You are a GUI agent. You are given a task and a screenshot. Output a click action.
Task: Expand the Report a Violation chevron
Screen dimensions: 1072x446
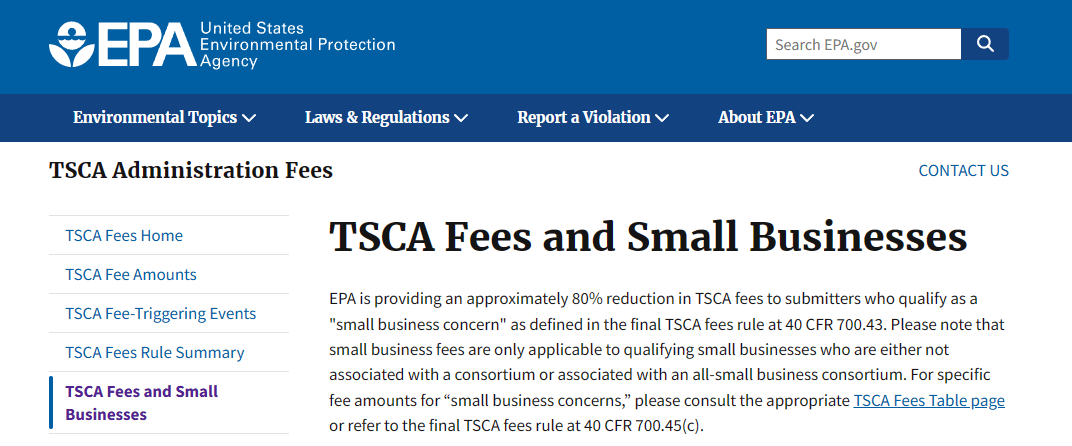click(662, 118)
